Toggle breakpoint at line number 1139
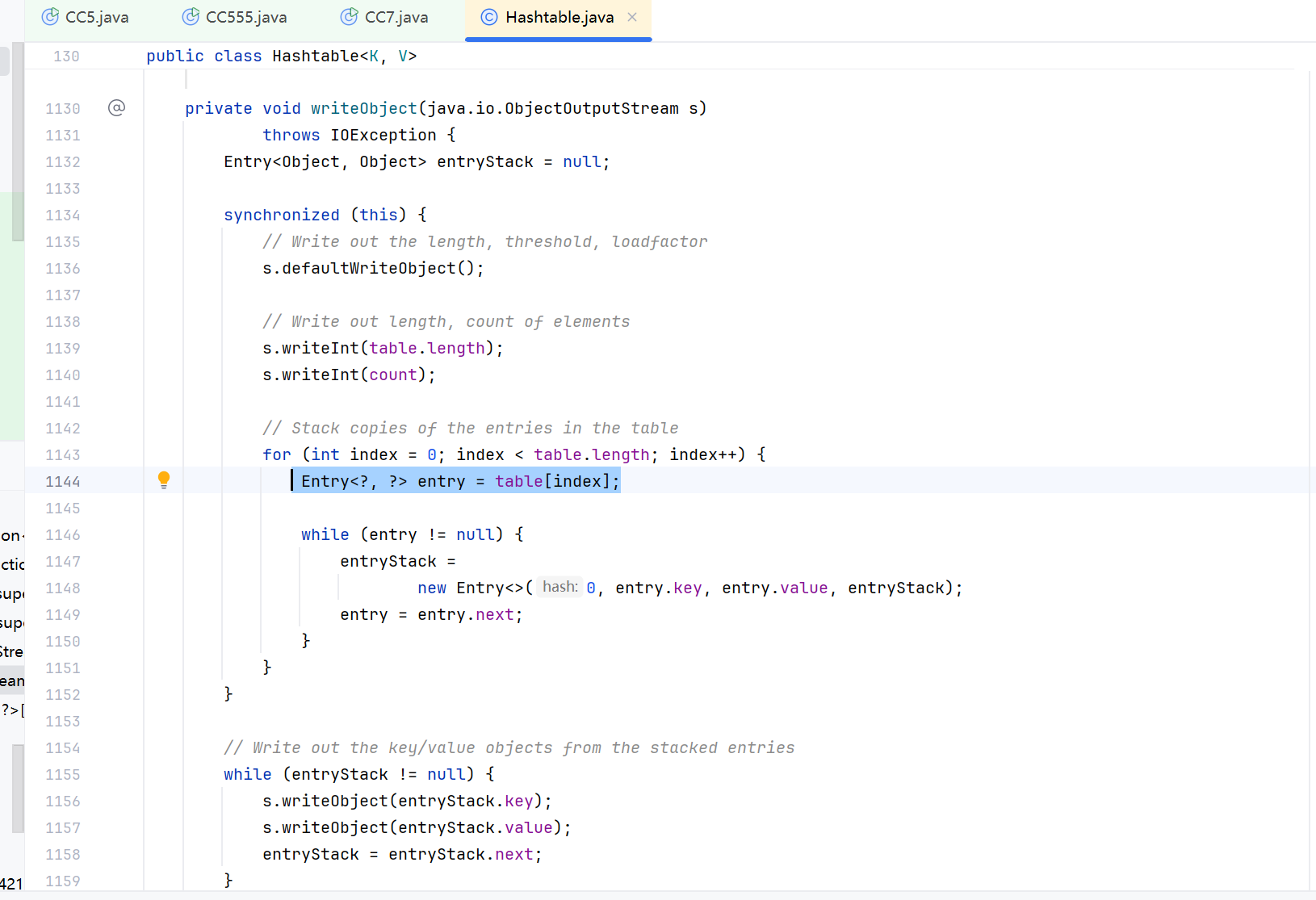 point(63,348)
